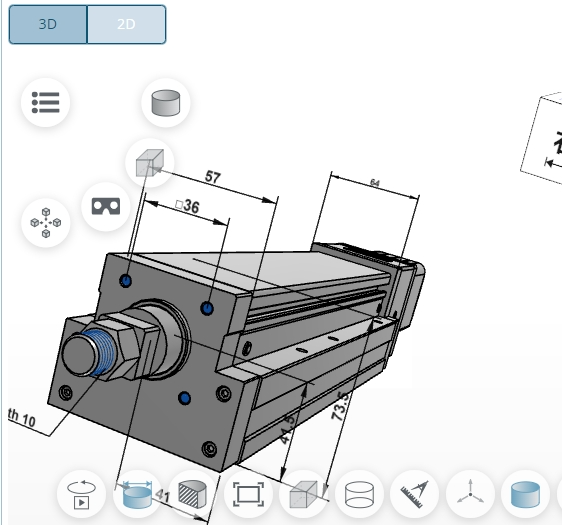562x525 pixels.
Task: Switch to the 3D view tab
Action: point(48,24)
